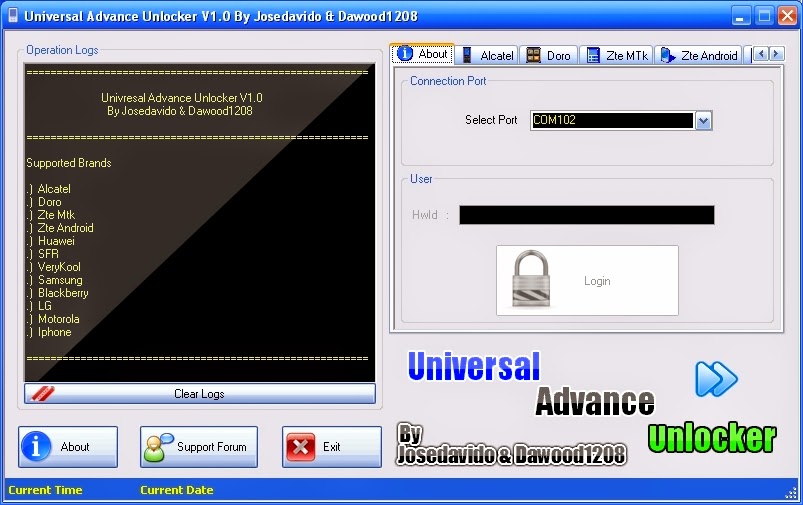Minimize the Universal Advance Unlocker window

tap(739, 16)
